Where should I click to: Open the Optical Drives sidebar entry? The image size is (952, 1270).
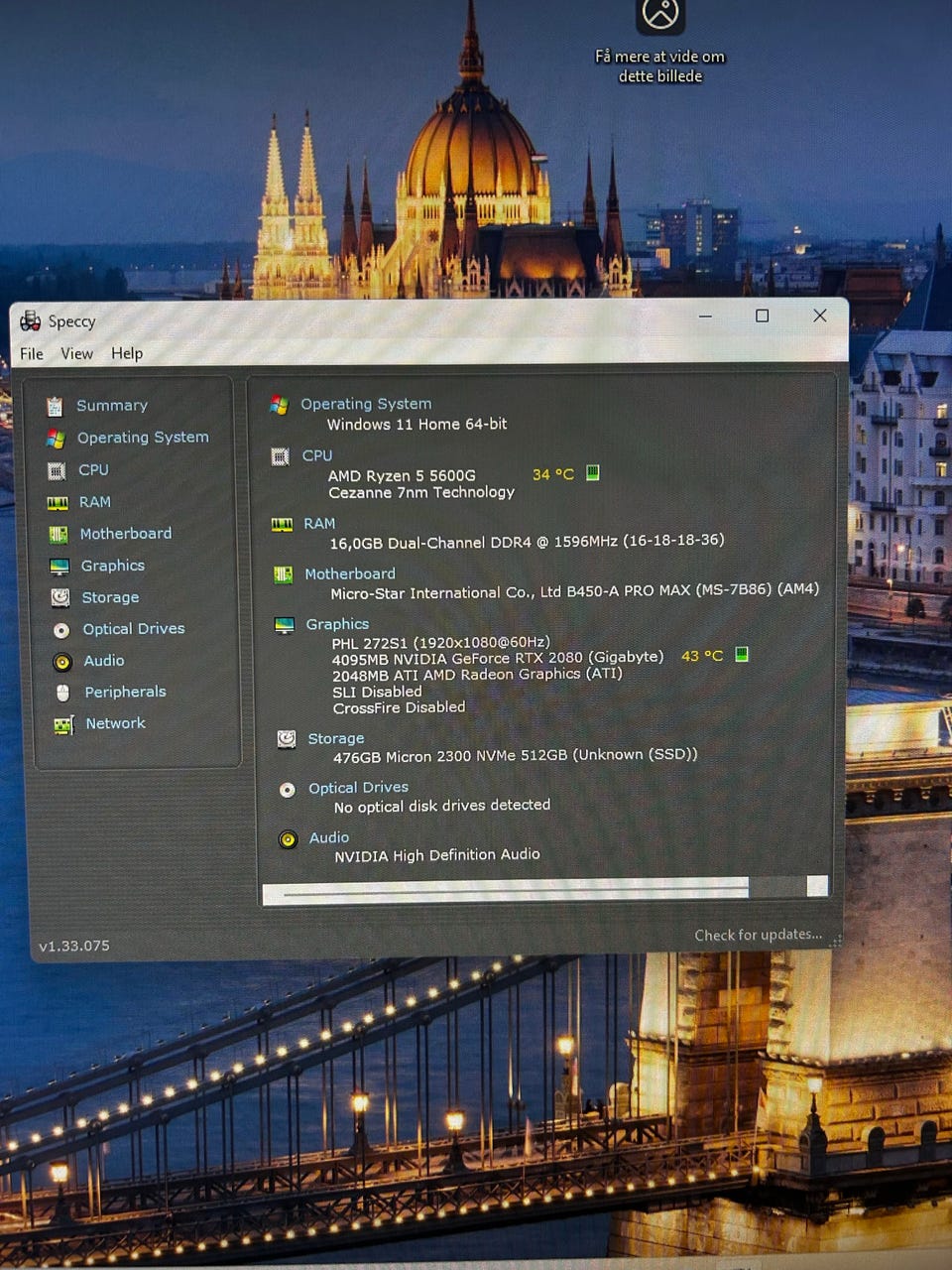(x=133, y=629)
